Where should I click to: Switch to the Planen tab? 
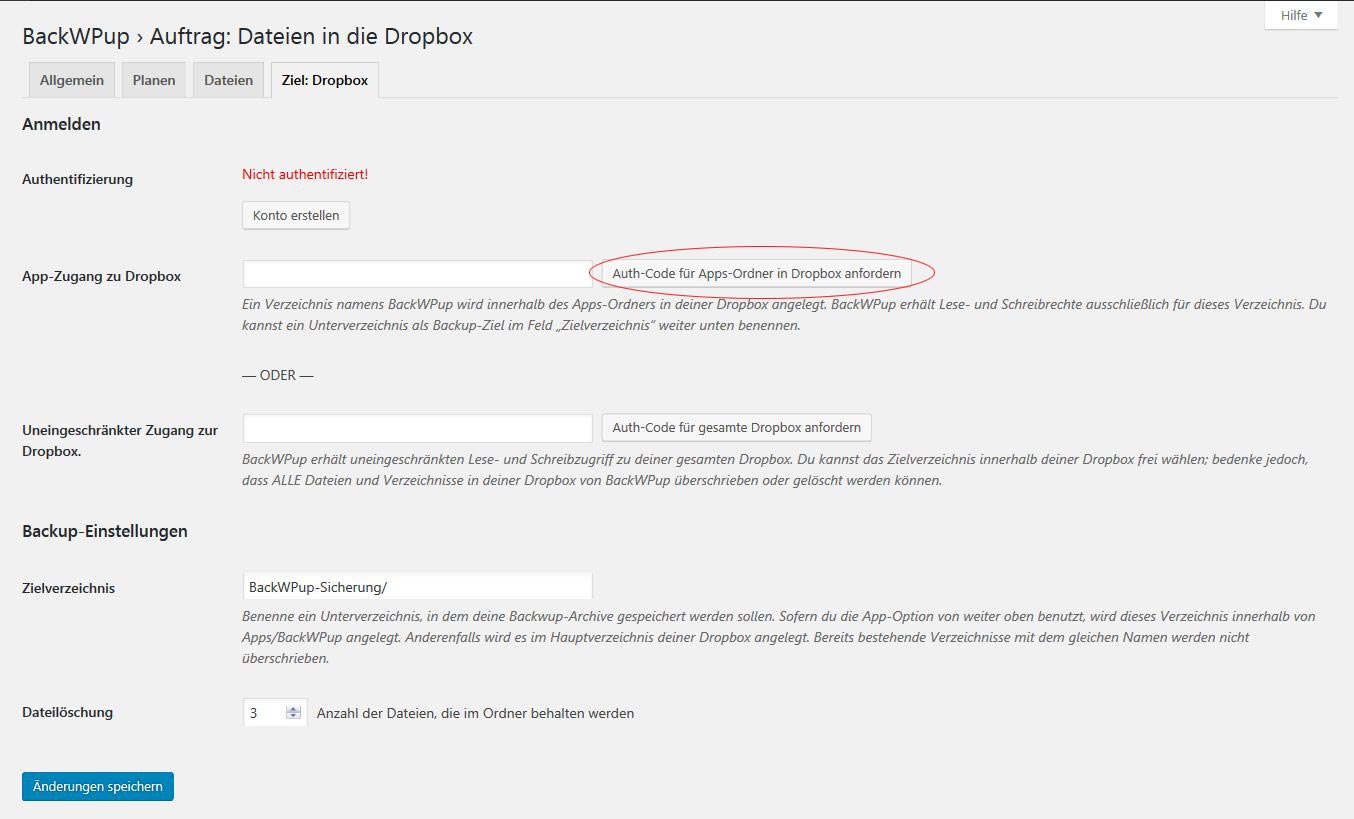click(154, 80)
